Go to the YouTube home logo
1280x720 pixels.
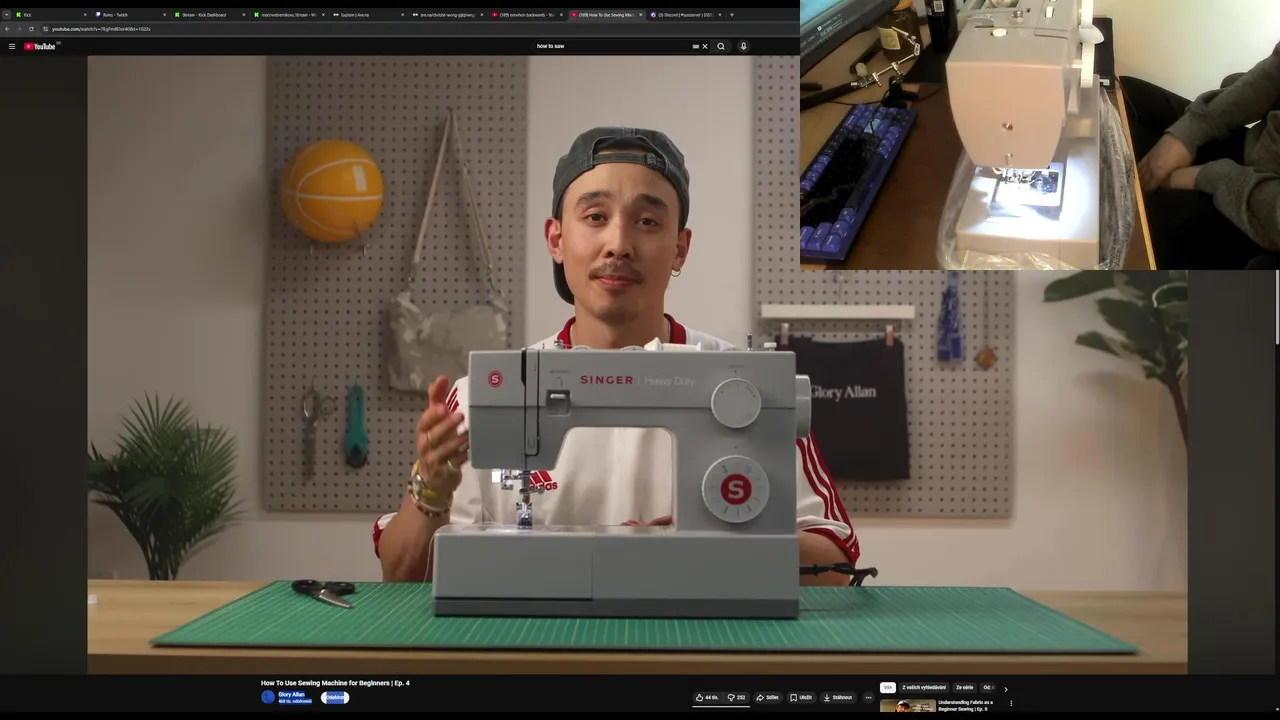tap(41, 46)
